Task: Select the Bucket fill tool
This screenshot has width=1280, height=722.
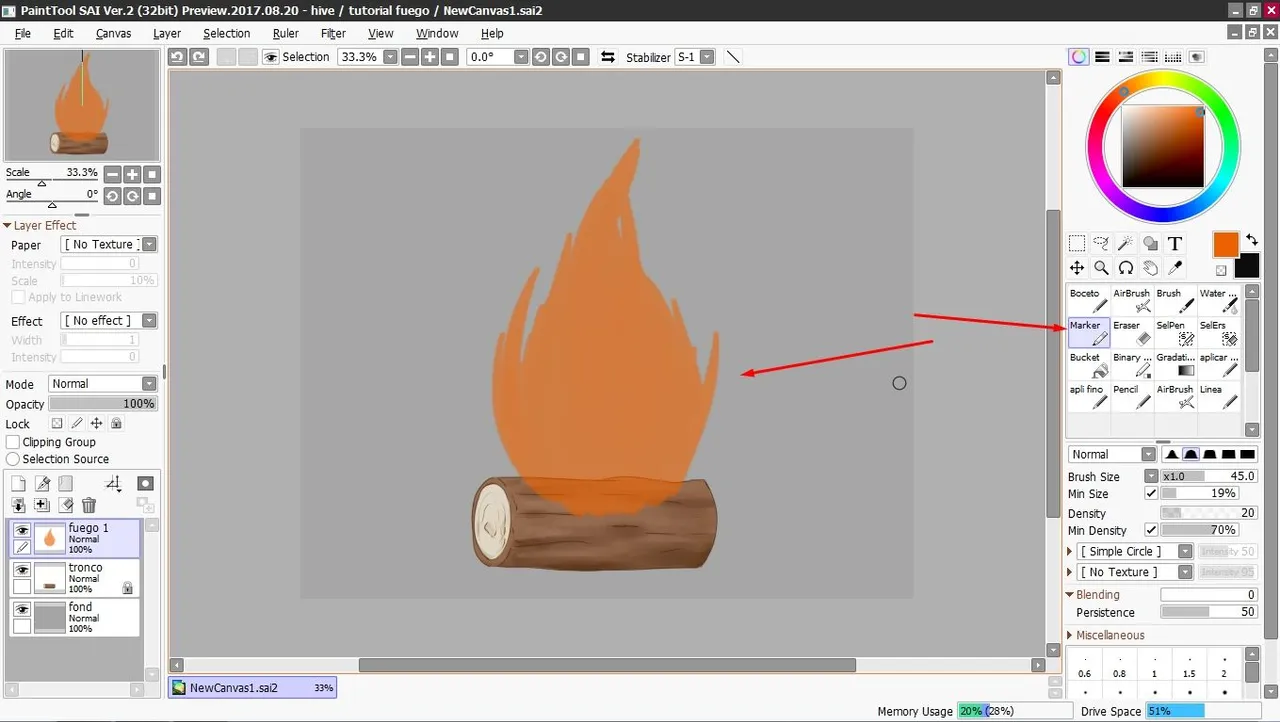Action: [x=1089, y=364]
